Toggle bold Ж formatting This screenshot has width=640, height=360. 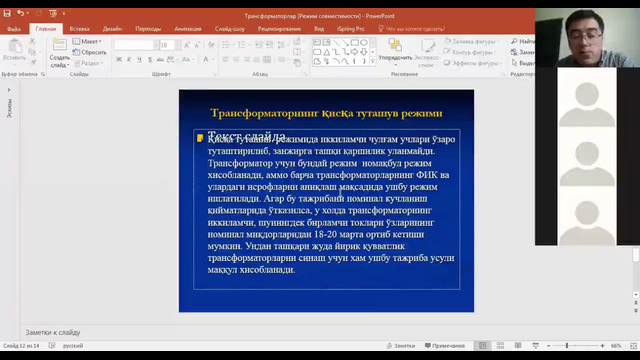click(x=119, y=60)
